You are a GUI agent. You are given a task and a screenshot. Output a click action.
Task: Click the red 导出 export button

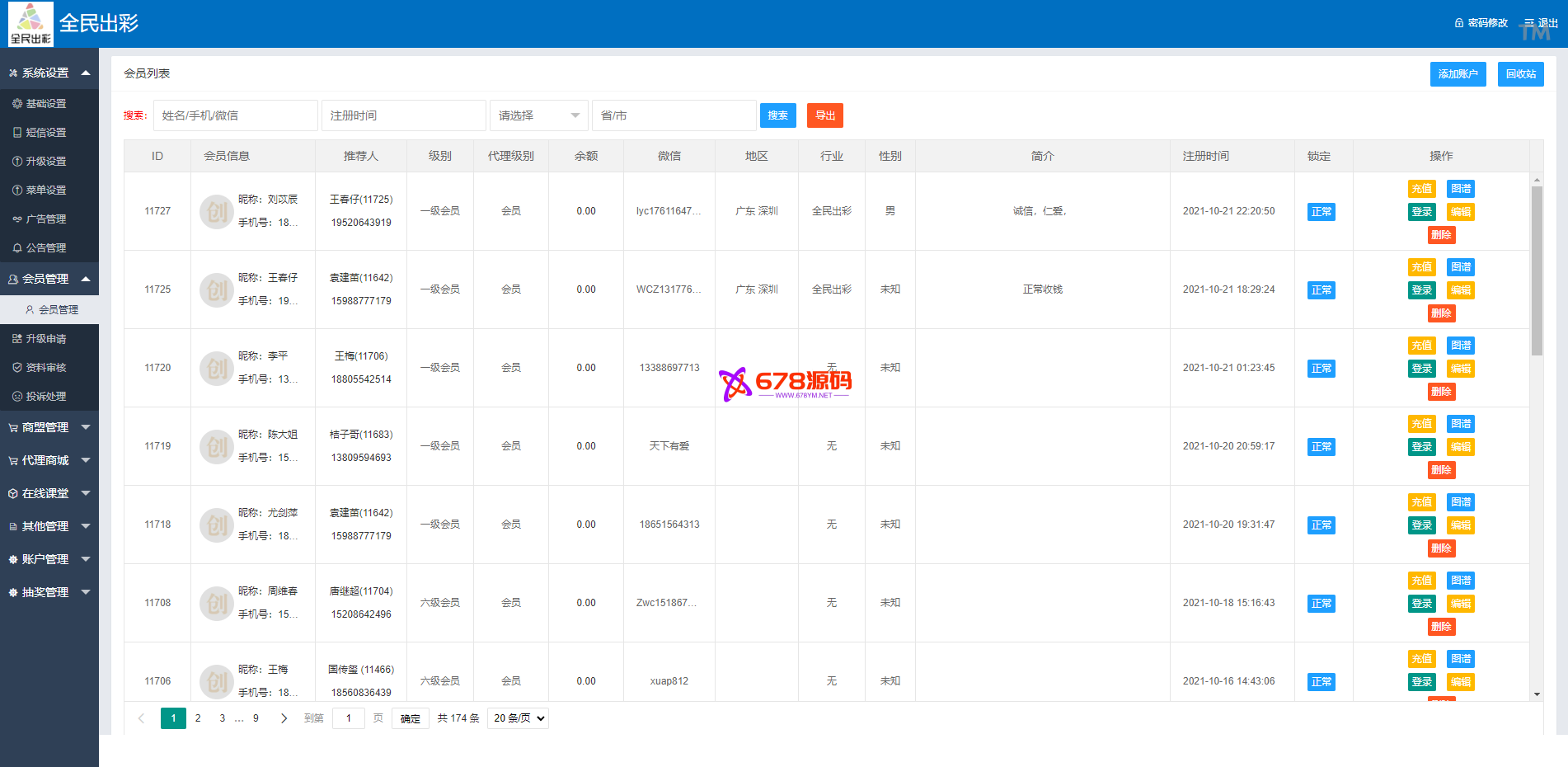(x=824, y=115)
